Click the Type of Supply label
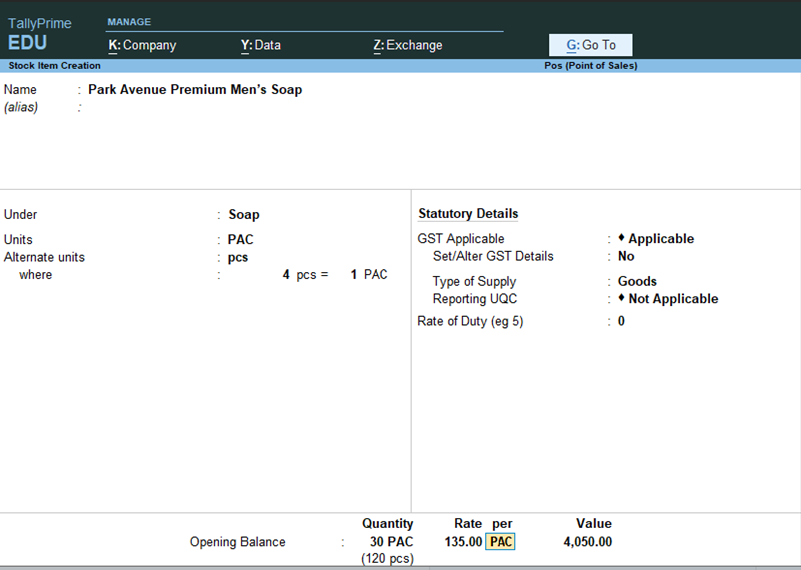801x570 pixels. 474,281
